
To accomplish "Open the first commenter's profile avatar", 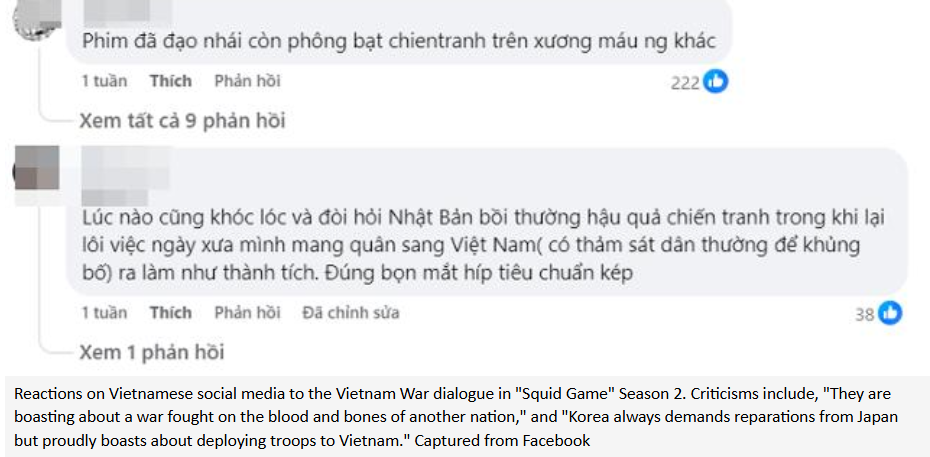I will pyautogui.click(x=37, y=18).
